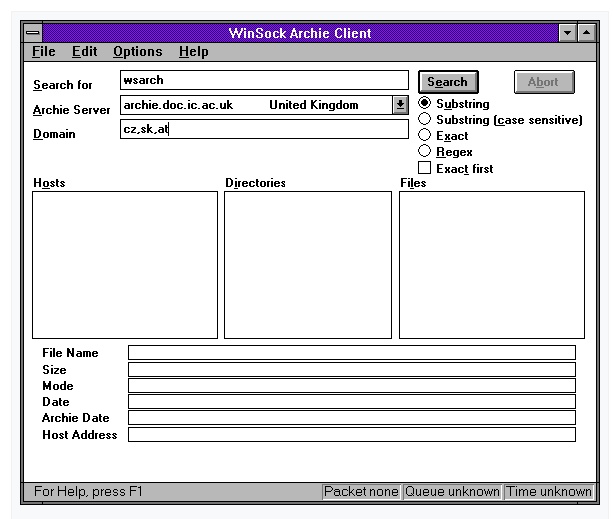Open the Help menu
Screen dimensions: 613x519
pyautogui.click(x=194, y=52)
